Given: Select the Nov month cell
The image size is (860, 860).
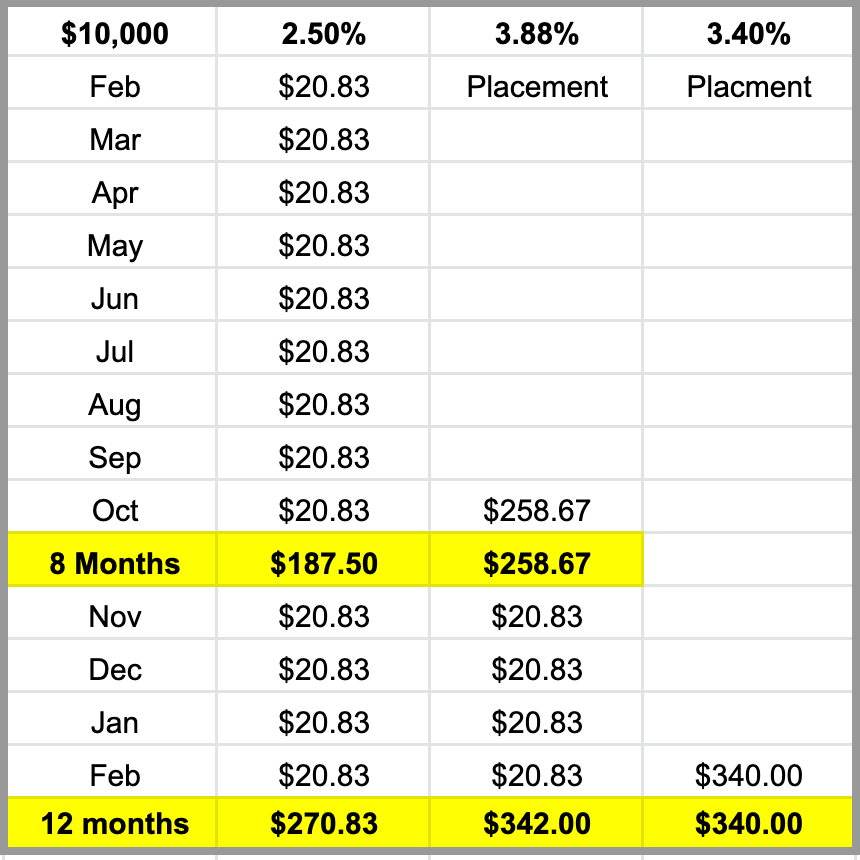Looking at the screenshot, I should coord(115,617).
